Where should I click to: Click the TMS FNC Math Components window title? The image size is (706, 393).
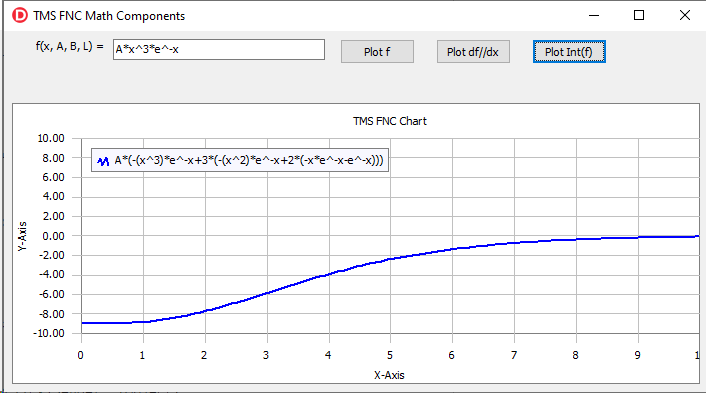tap(109, 16)
